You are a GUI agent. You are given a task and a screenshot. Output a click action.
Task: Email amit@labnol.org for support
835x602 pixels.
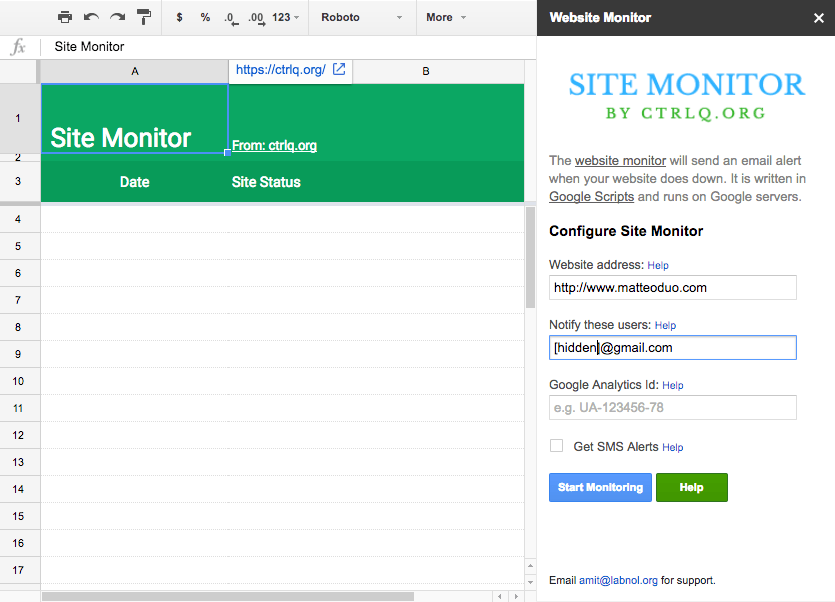618,580
